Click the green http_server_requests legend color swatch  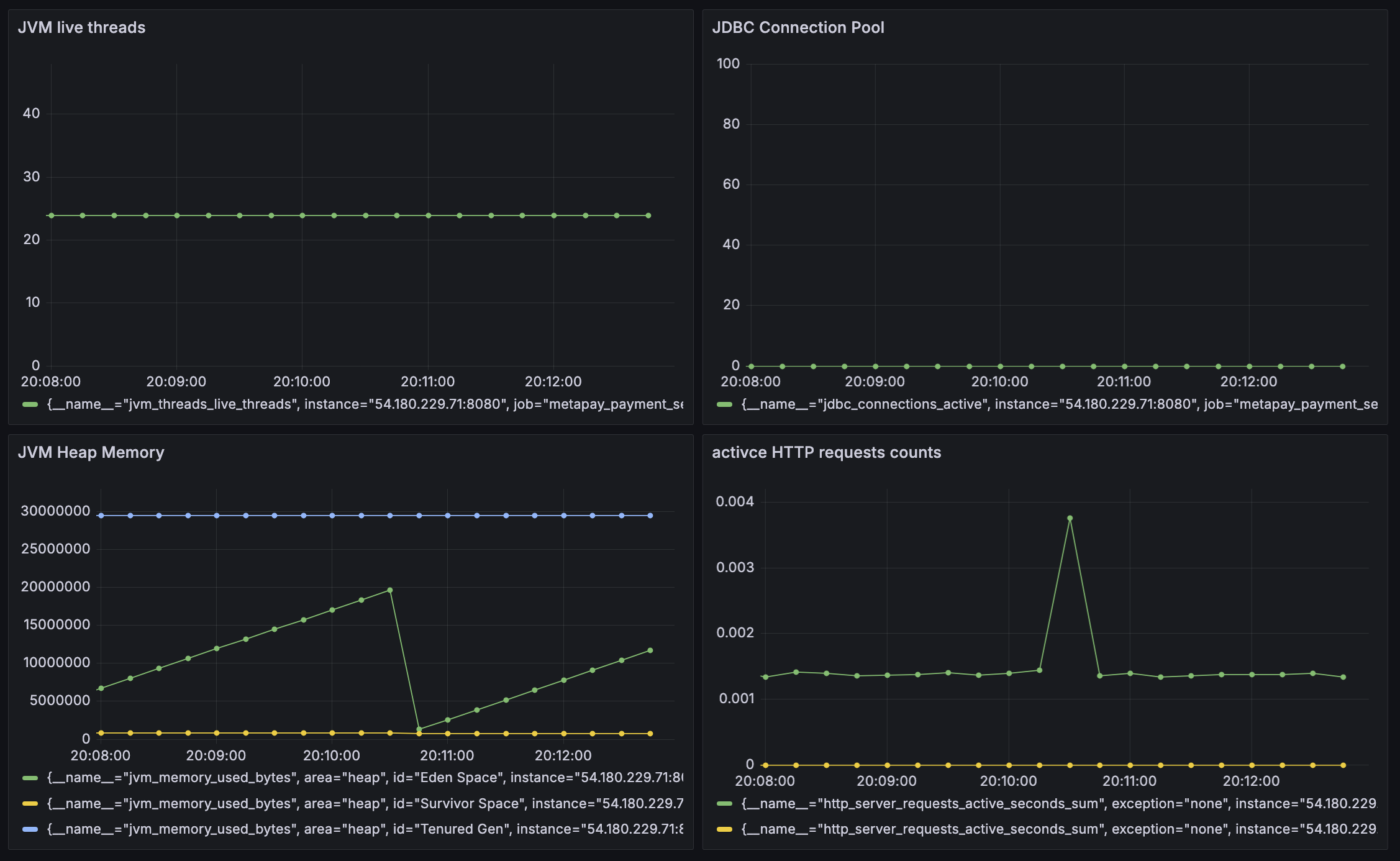[x=724, y=804]
